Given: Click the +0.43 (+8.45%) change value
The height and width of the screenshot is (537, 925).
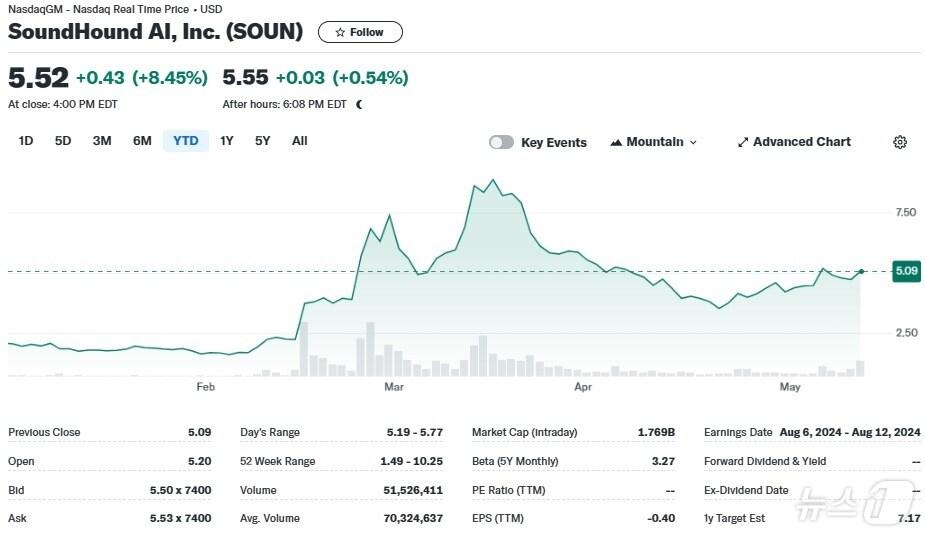Looking at the screenshot, I should [142, 77].
